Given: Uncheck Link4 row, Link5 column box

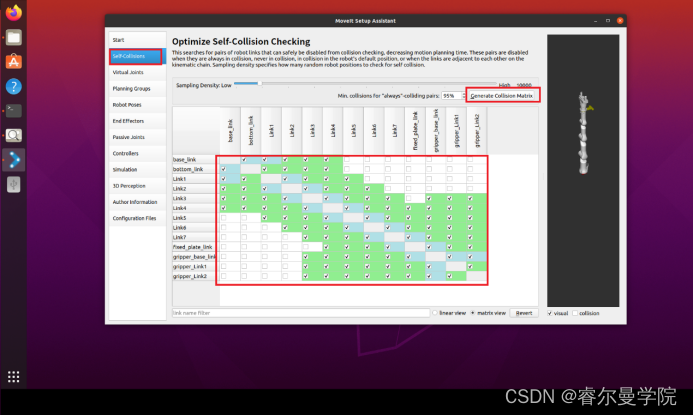Looking at the screenshot, I should tap(347, 208).
